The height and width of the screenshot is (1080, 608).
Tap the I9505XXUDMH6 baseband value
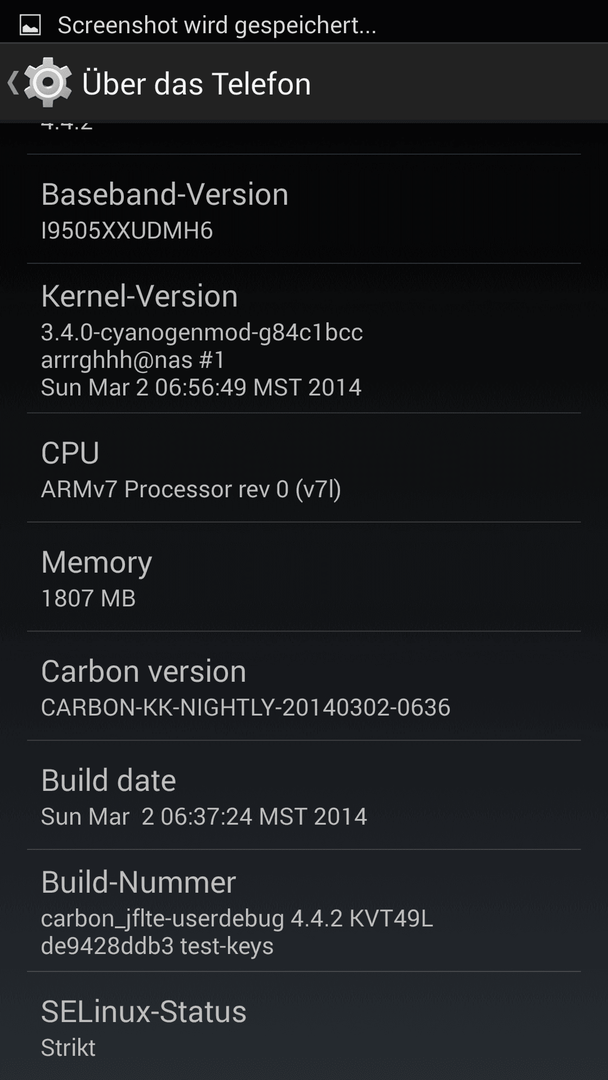pos(127,231)
